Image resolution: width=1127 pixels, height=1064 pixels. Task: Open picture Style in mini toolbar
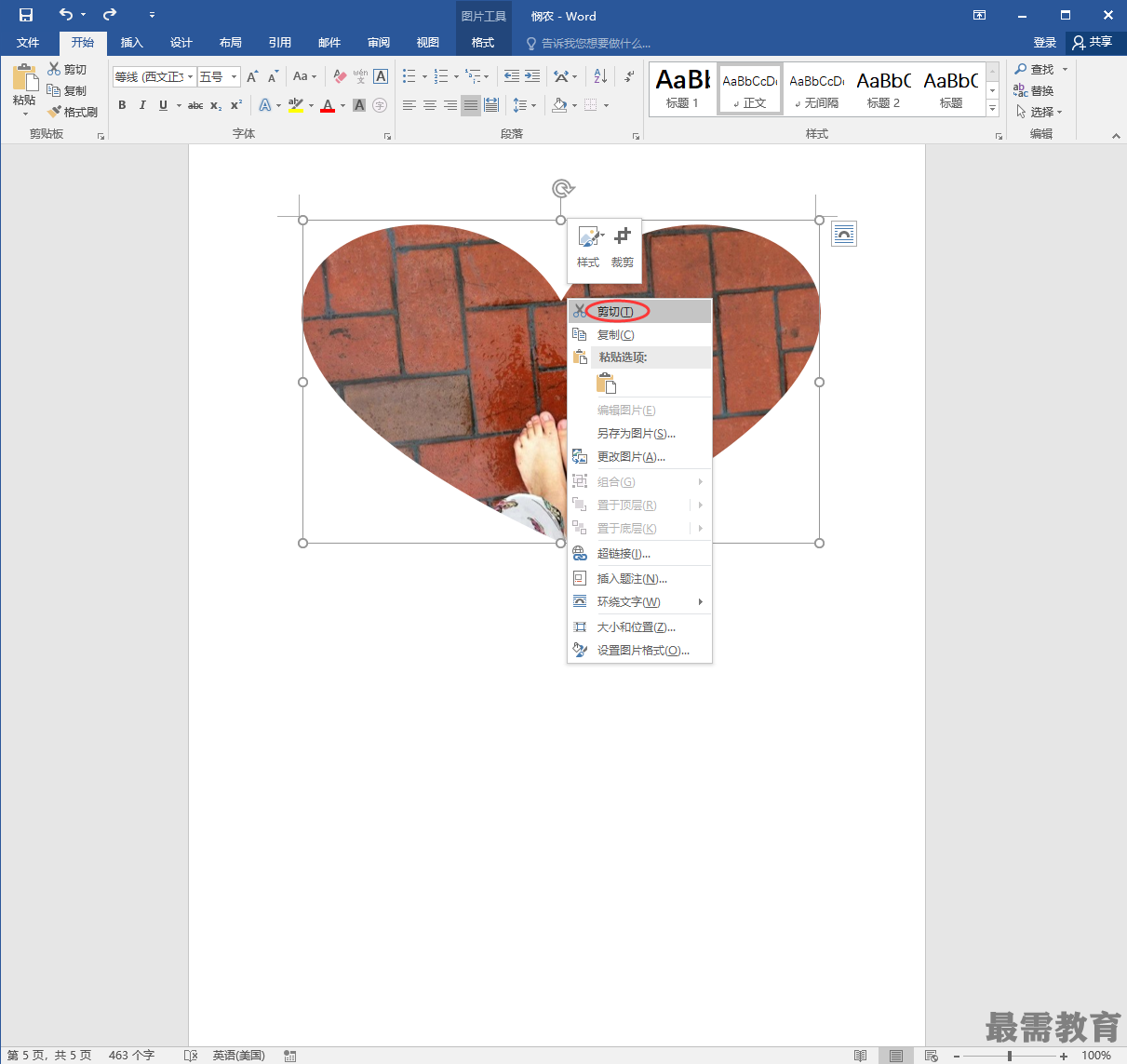(588, 247)
